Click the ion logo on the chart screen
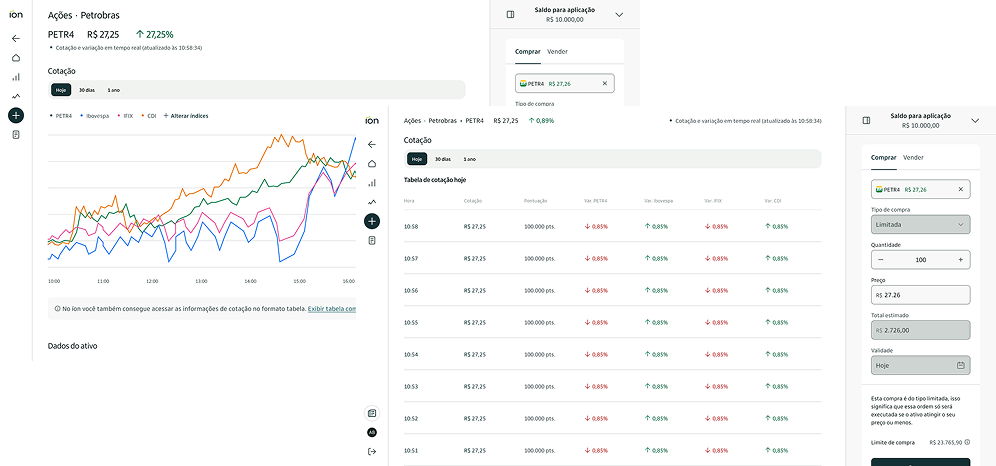The width and height of the screenshot is (996, 466). 16,15
